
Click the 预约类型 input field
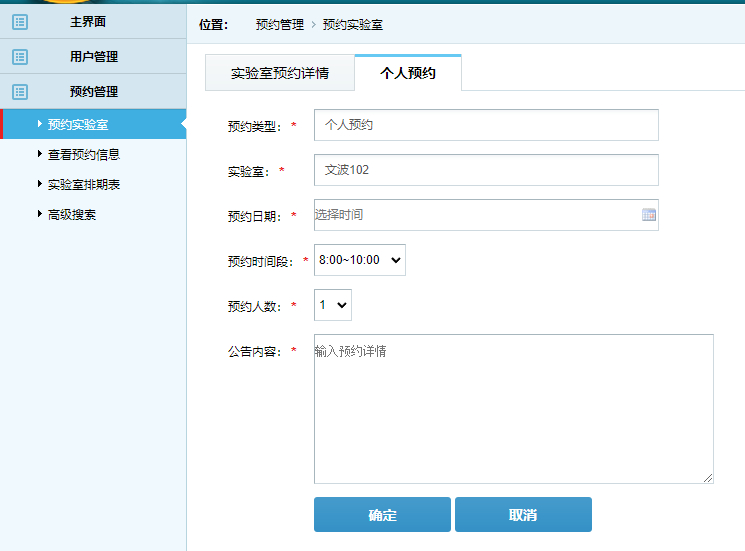pyautogui.click(x=486, y=125)
